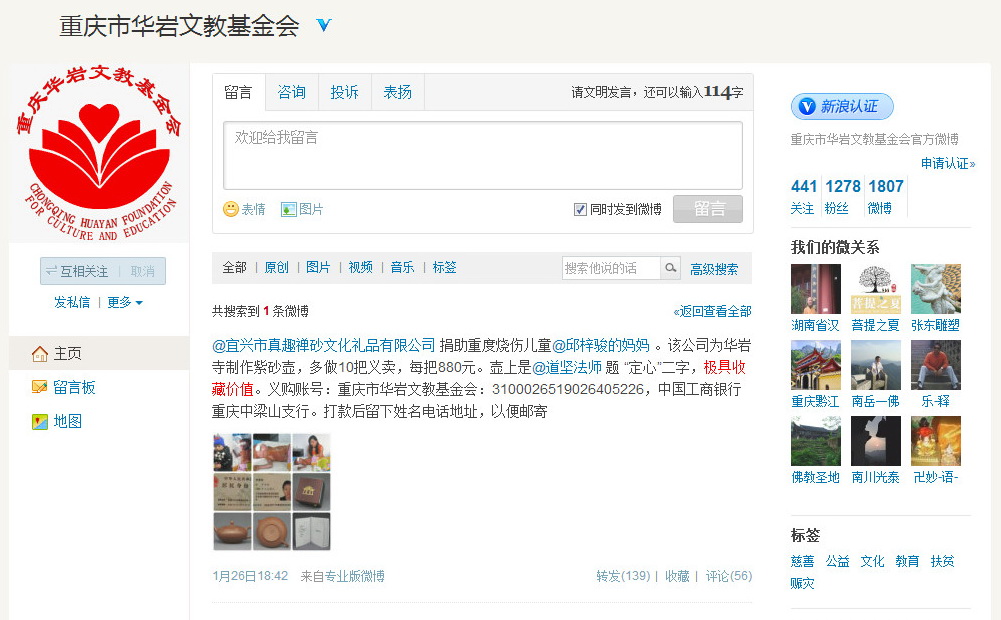
Task: Click in the 欢迎给我留言 message box
Action: click(483, 155)
